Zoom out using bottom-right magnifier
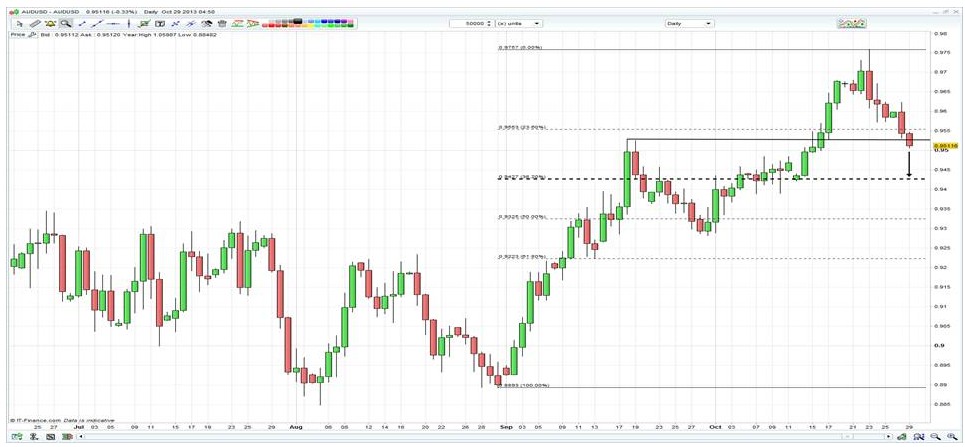Screen dimensions: 965x447 point(935,437)
